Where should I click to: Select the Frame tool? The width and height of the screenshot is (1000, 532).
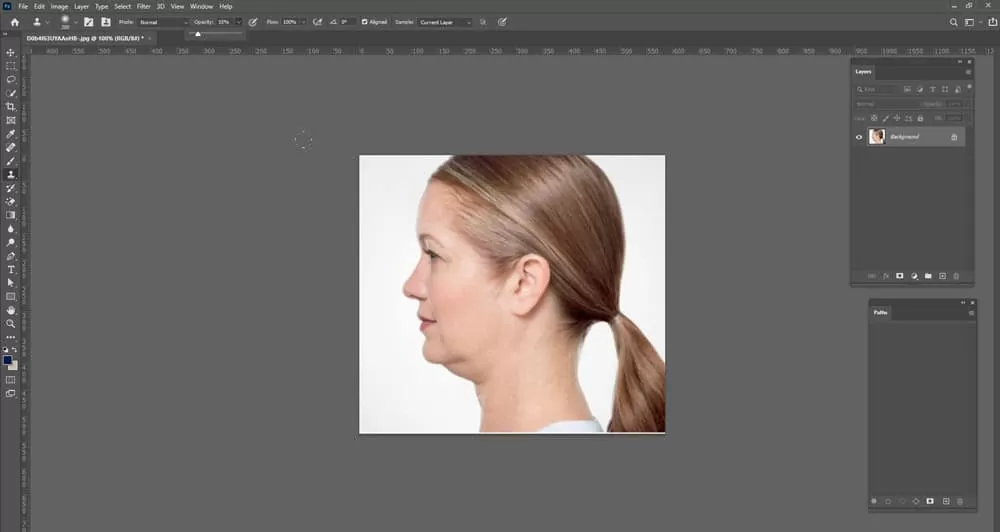[x=10, y=120]
